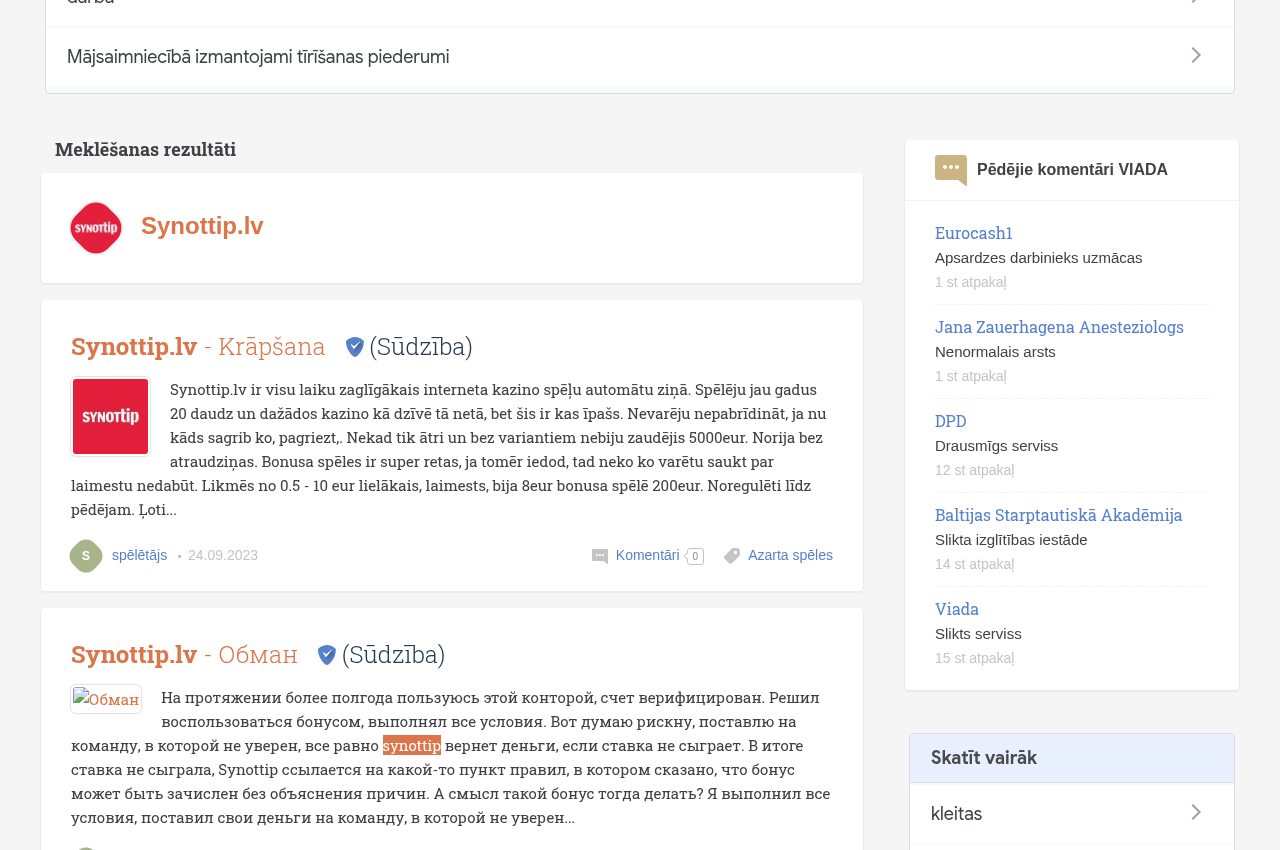The width and height of the screenshot is (1280, 850).
Task: Open Komentāri link on Krāpšana post
Action: click(648, 555)
